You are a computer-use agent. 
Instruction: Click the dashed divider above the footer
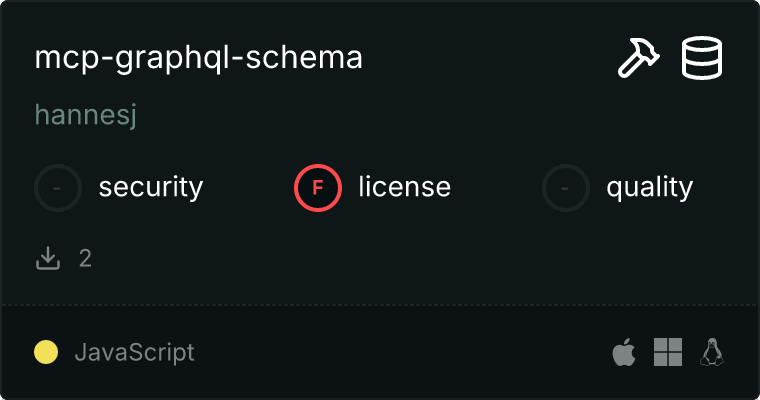[x=380, y=304]
